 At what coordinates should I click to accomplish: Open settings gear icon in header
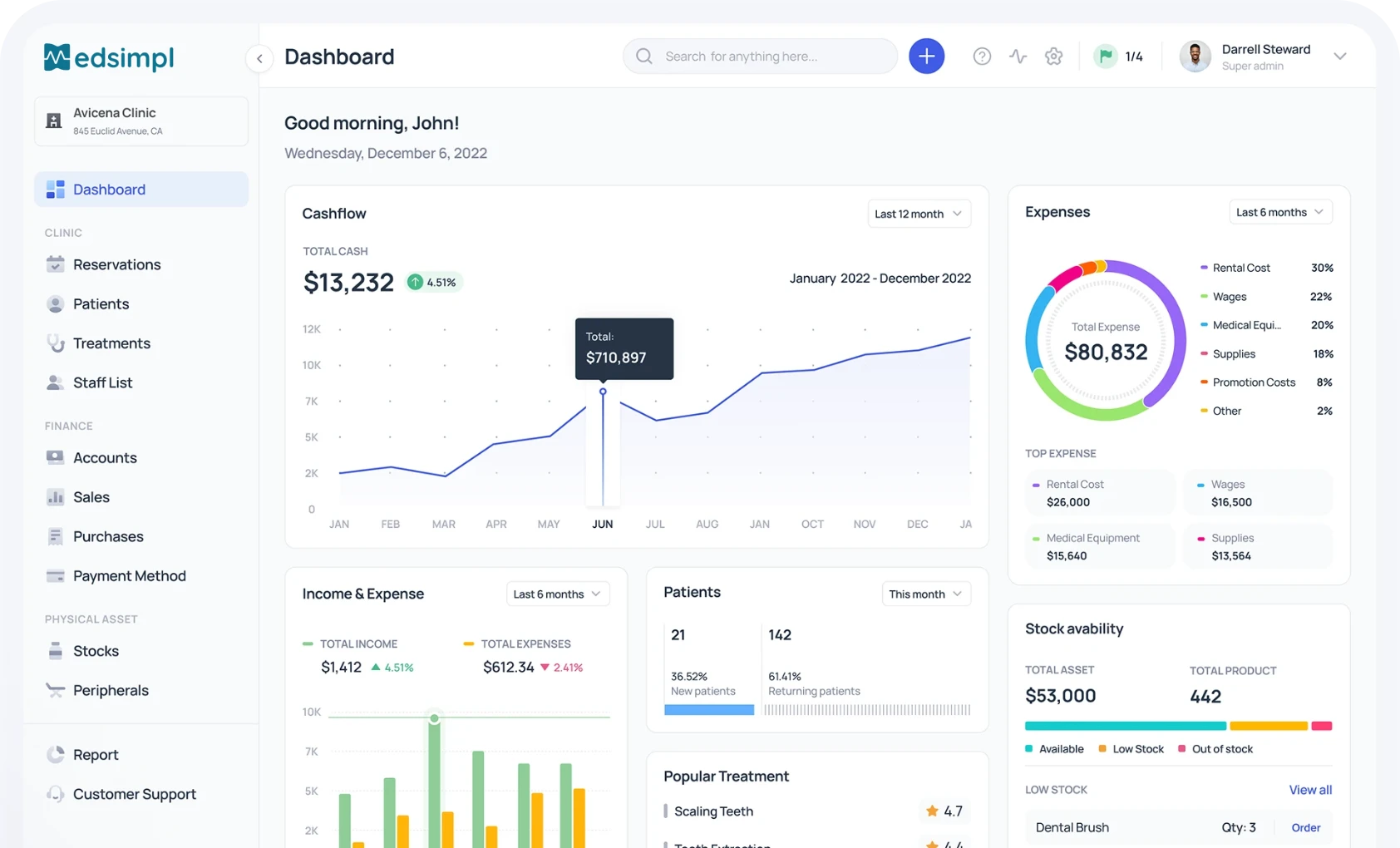coord(1053,57)
